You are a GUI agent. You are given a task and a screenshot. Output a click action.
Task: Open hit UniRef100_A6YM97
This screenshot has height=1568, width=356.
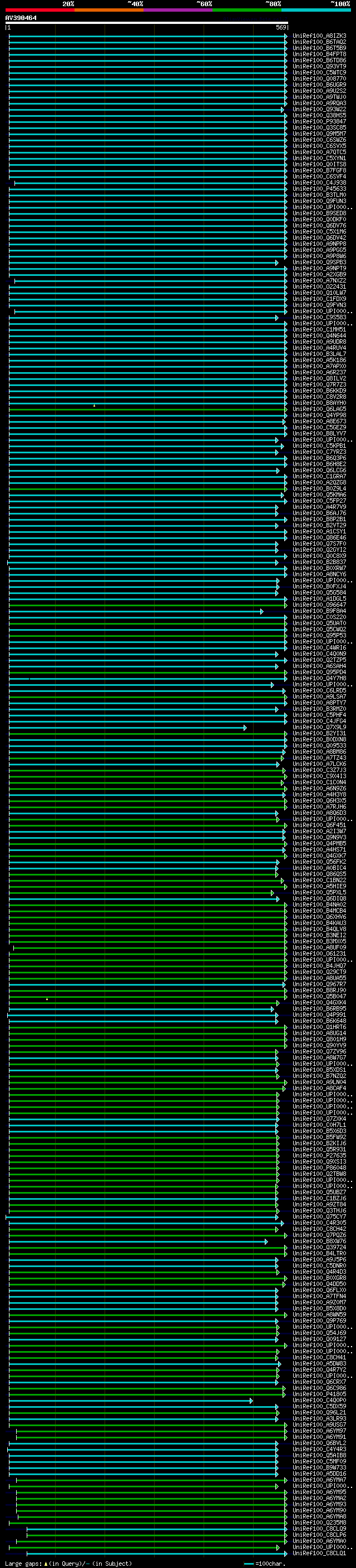point(319,1431)
